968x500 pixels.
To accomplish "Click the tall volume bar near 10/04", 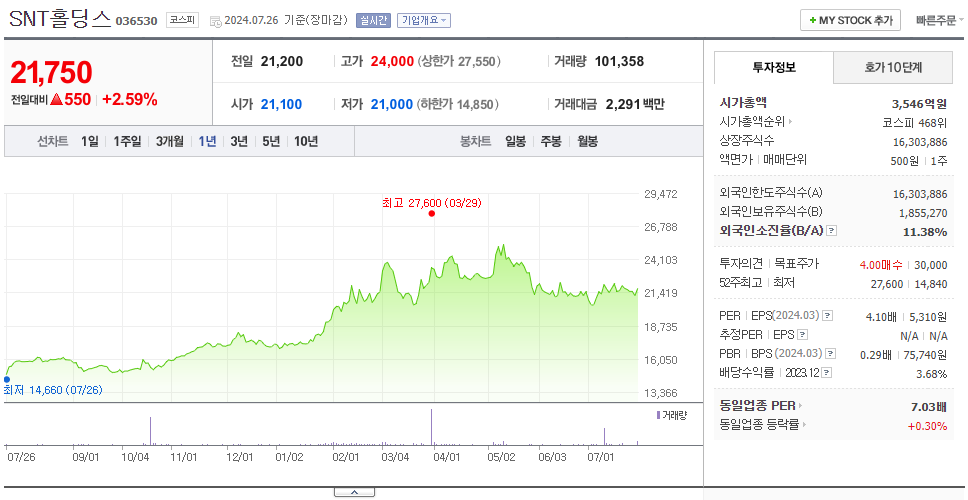I will point(151,431).
